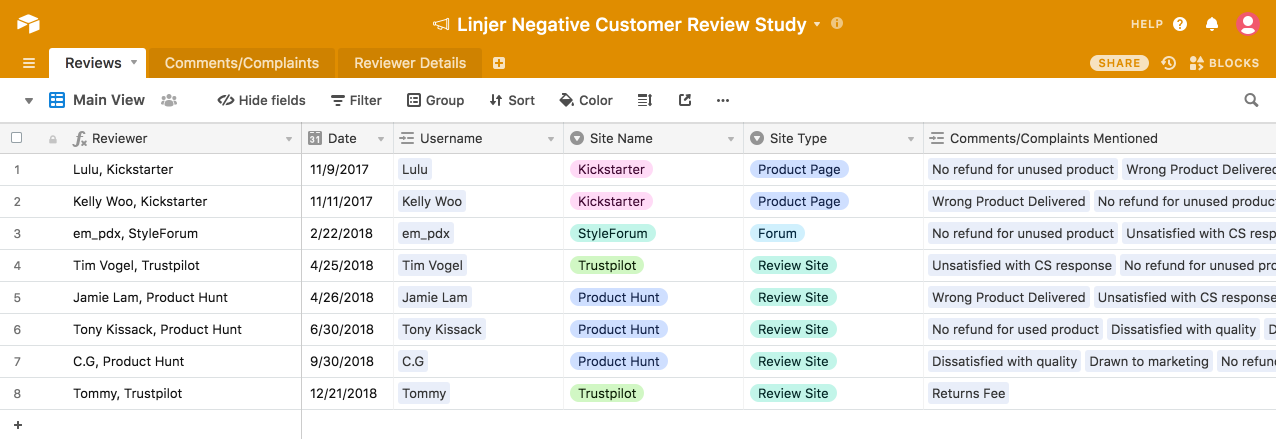Open Hide fields menu

click(x=262, y=100)
